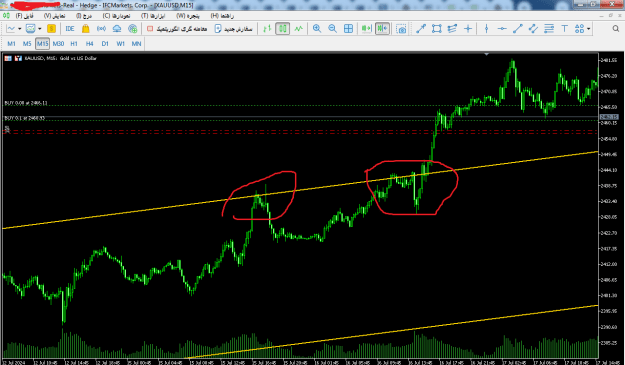Image resolution: width=625 pixels, height=365 pixels.
Task: Toggle auto-scroll to latest bar
Action: pyautogui.click(x=366, y=29)
